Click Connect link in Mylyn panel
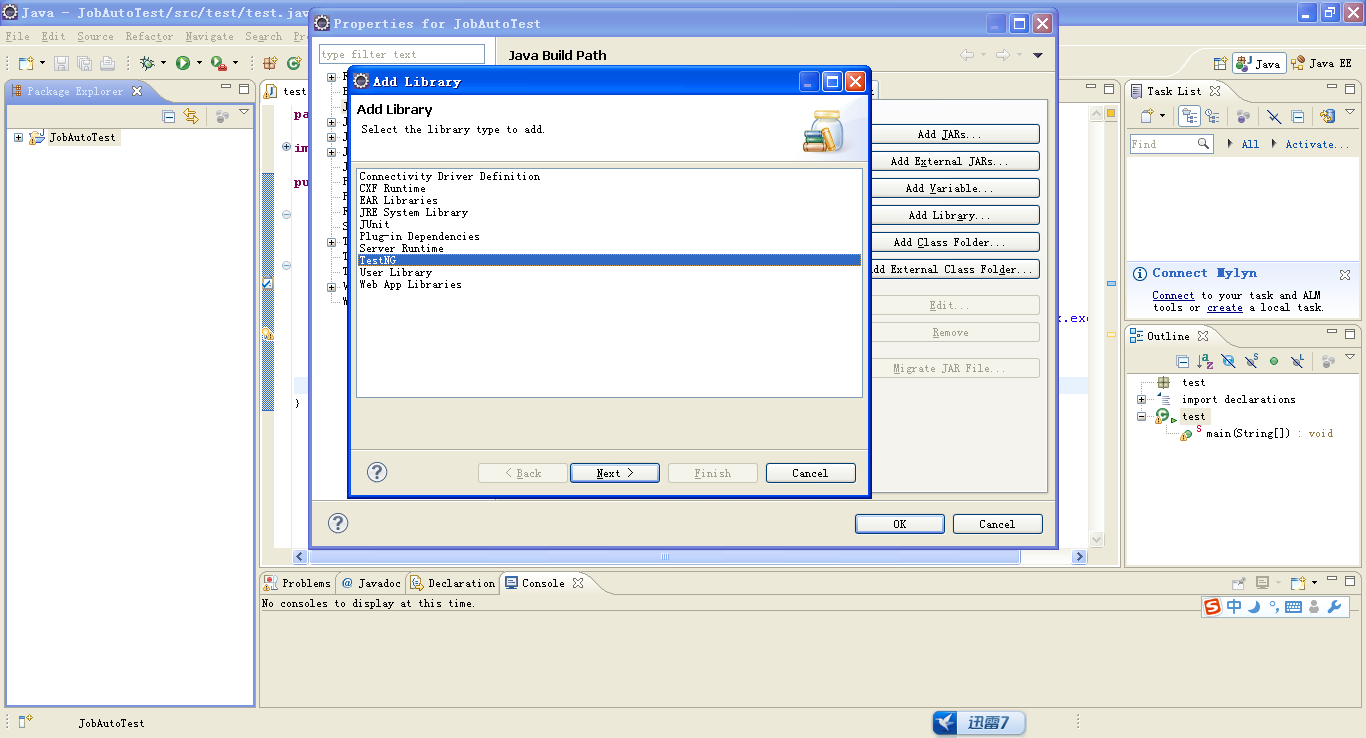The height and width of the screenshot is (738, 1366). pyautogui.click(x=1173, y=295)
